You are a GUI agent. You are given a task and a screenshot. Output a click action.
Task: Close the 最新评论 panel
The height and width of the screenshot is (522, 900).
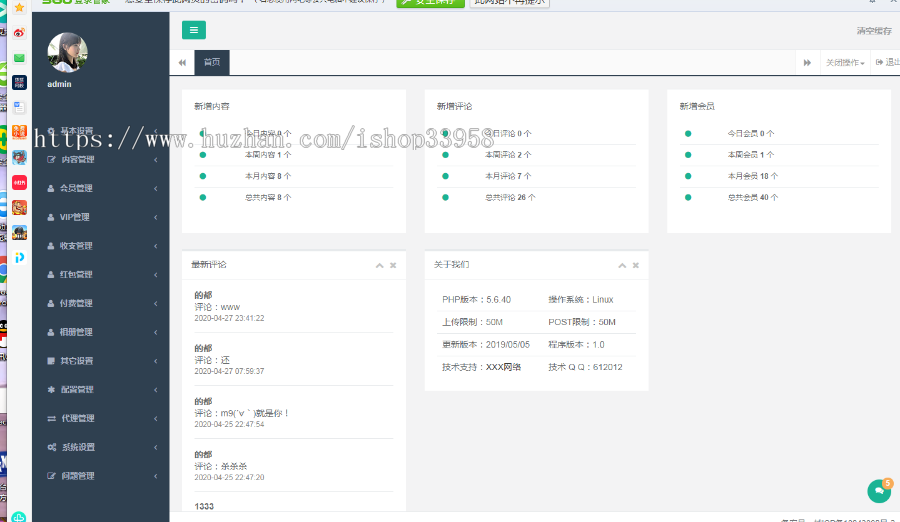pos(393,265)
